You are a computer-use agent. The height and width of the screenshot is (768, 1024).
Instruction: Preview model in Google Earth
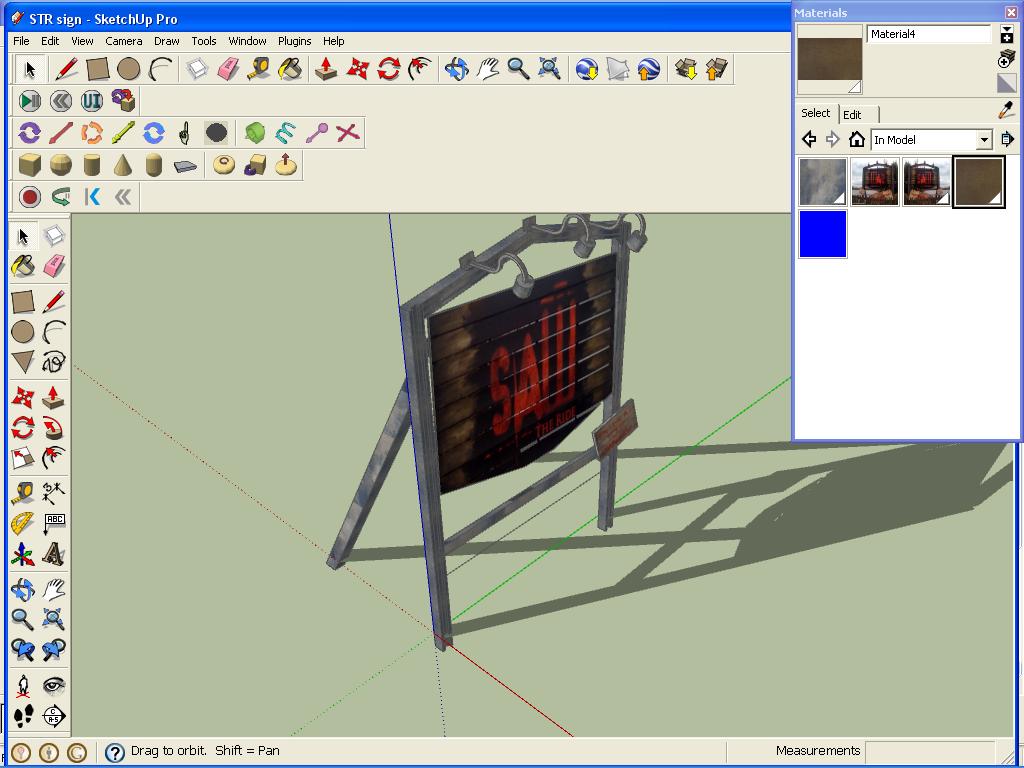pyautogui.click(x=648, y=69)
